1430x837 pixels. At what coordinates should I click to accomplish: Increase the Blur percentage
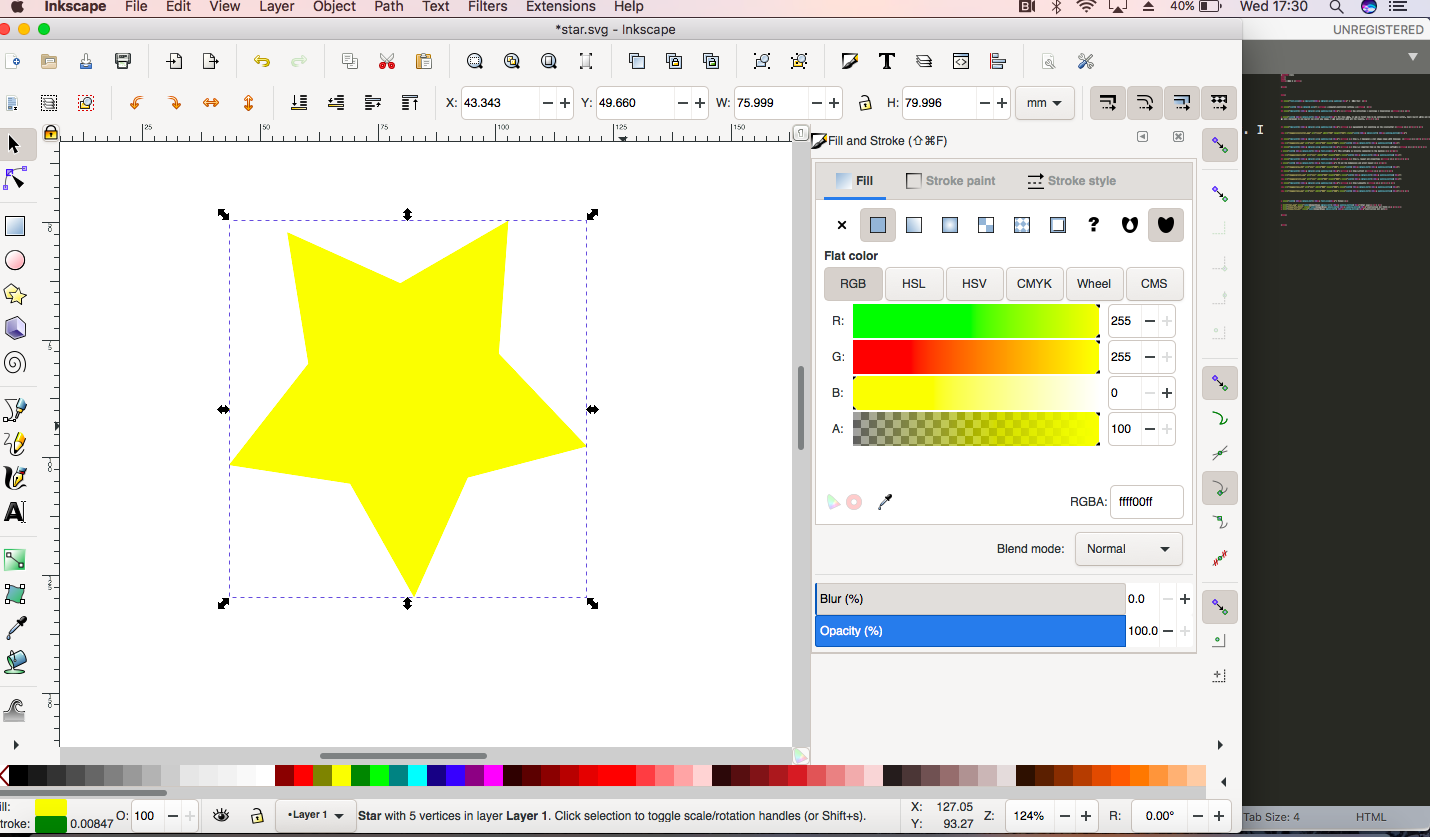(1185, 599)
